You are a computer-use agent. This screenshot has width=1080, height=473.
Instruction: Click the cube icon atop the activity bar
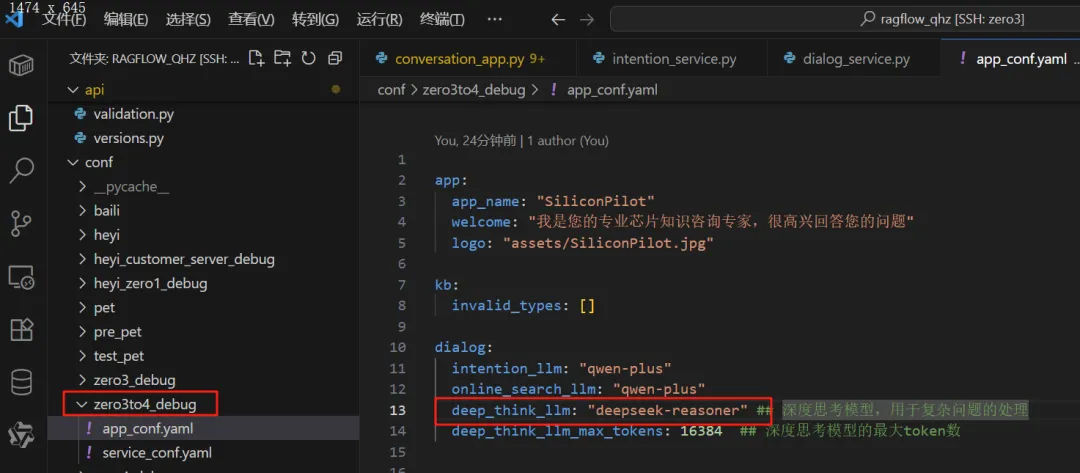[21, 66]
